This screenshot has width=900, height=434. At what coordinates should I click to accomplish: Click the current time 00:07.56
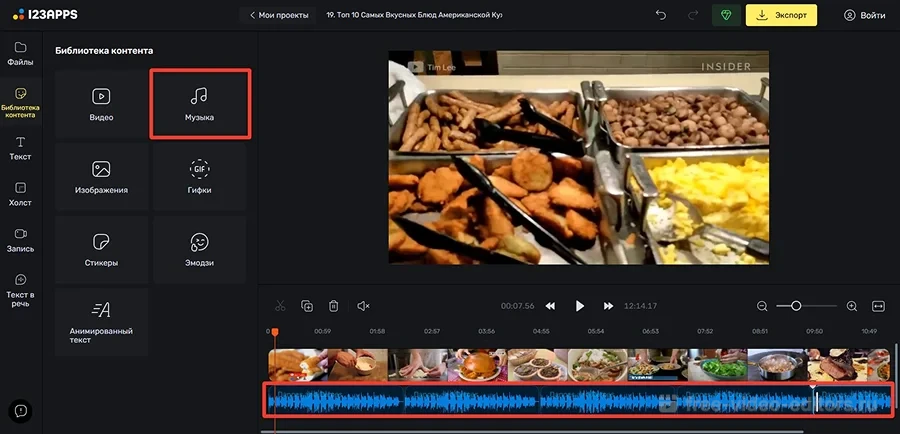point(517,306)
